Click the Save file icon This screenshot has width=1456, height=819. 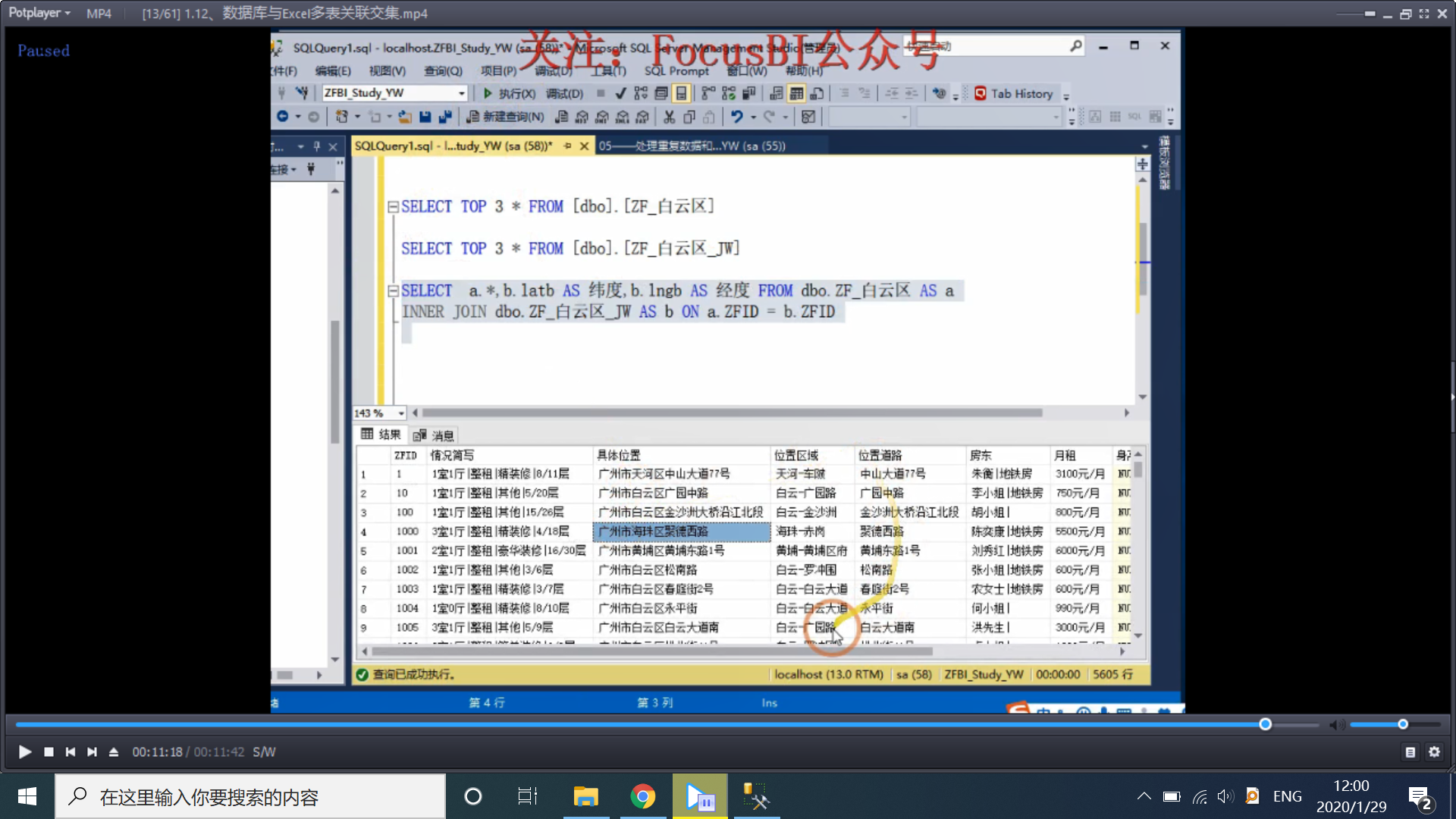[425, 117]
